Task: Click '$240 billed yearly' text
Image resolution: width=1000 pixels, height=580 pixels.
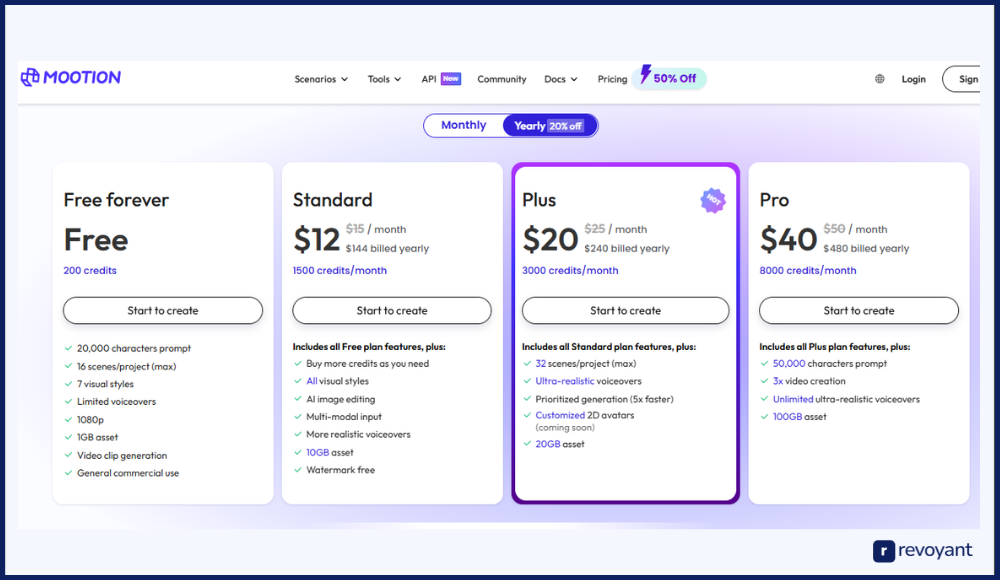Action: pyautogui.click(x=627, y=248)
